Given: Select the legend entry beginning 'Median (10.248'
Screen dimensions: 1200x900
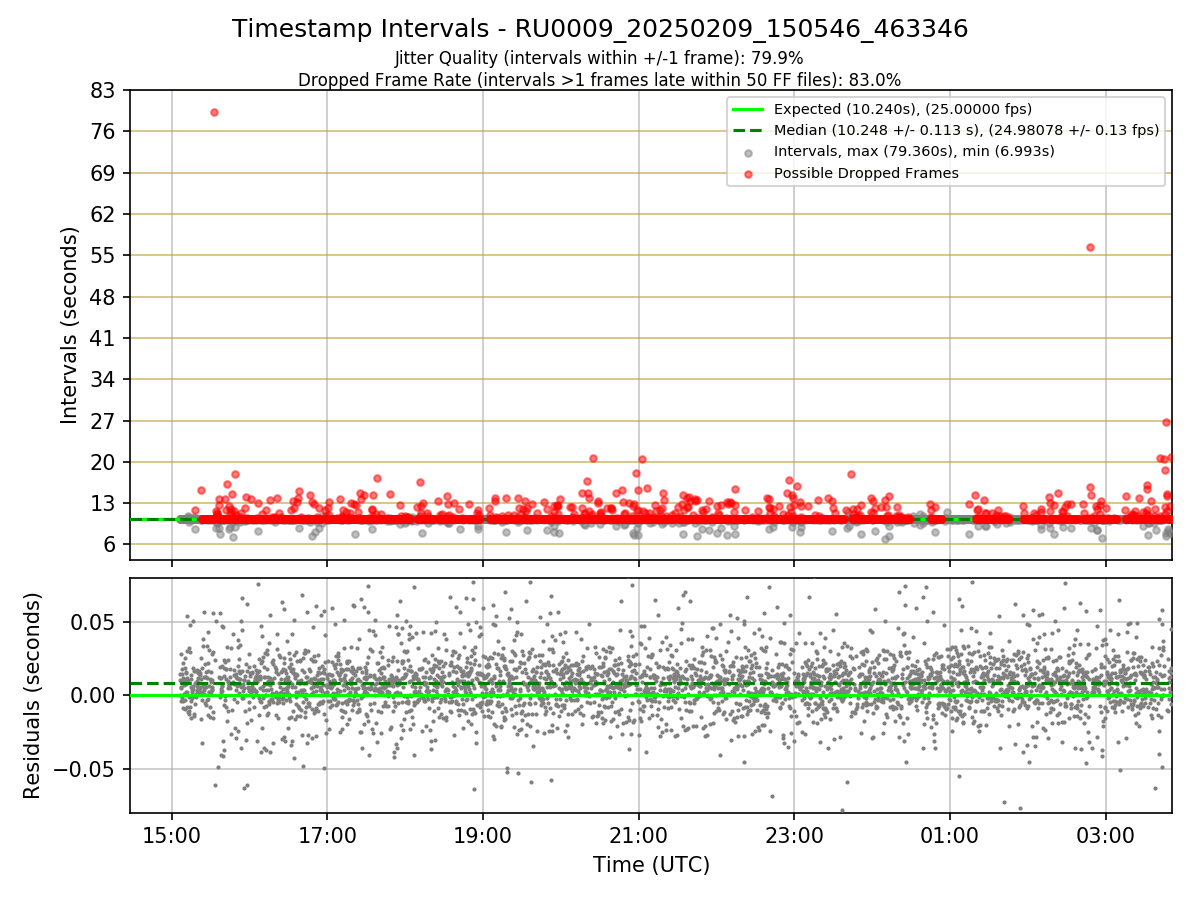Looking at the screenshot, I should [966, 130].
